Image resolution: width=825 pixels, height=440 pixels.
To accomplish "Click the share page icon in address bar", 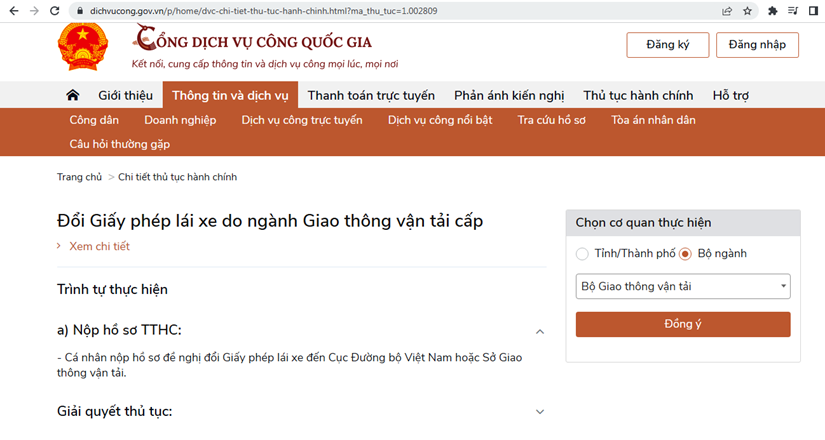I will [727, 11].
